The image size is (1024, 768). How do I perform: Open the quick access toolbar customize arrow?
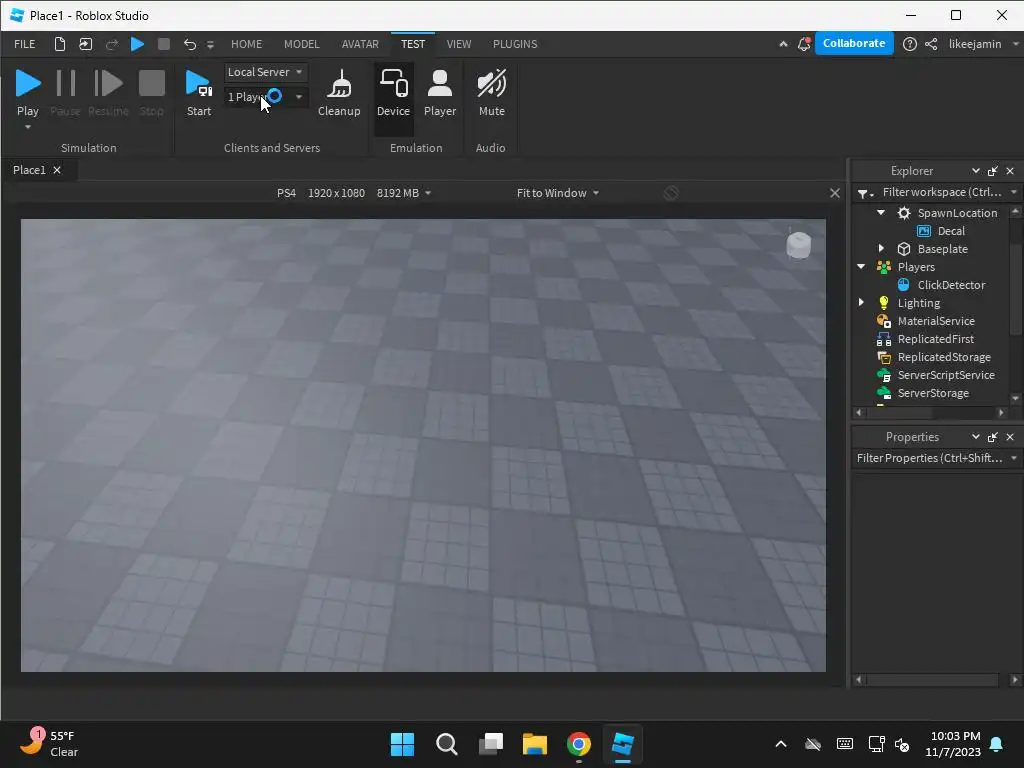pos(210,44)
